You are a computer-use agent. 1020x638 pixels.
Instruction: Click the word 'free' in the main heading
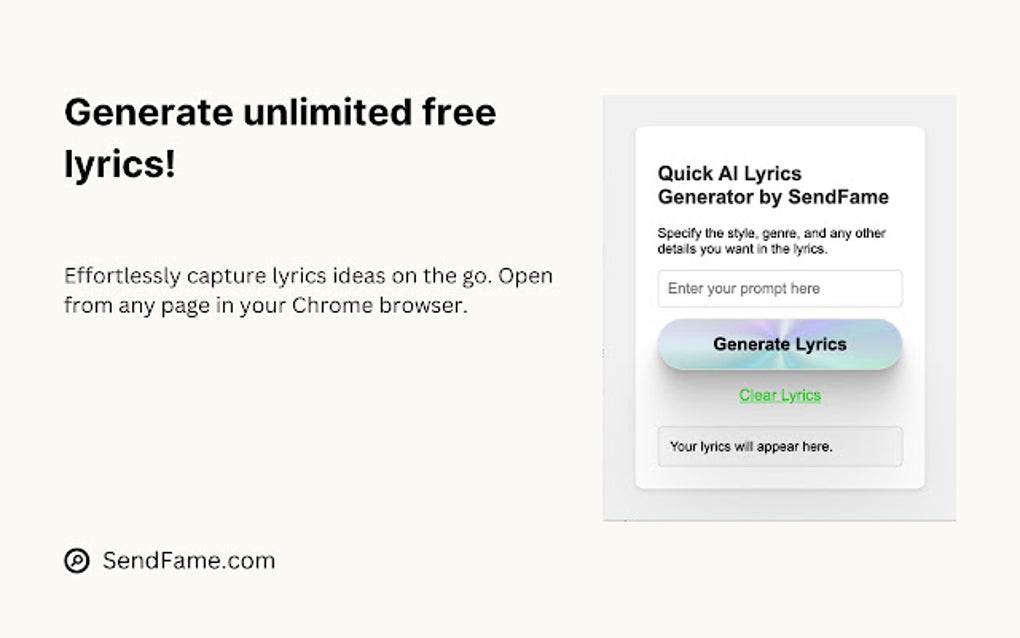click(457, 112)
